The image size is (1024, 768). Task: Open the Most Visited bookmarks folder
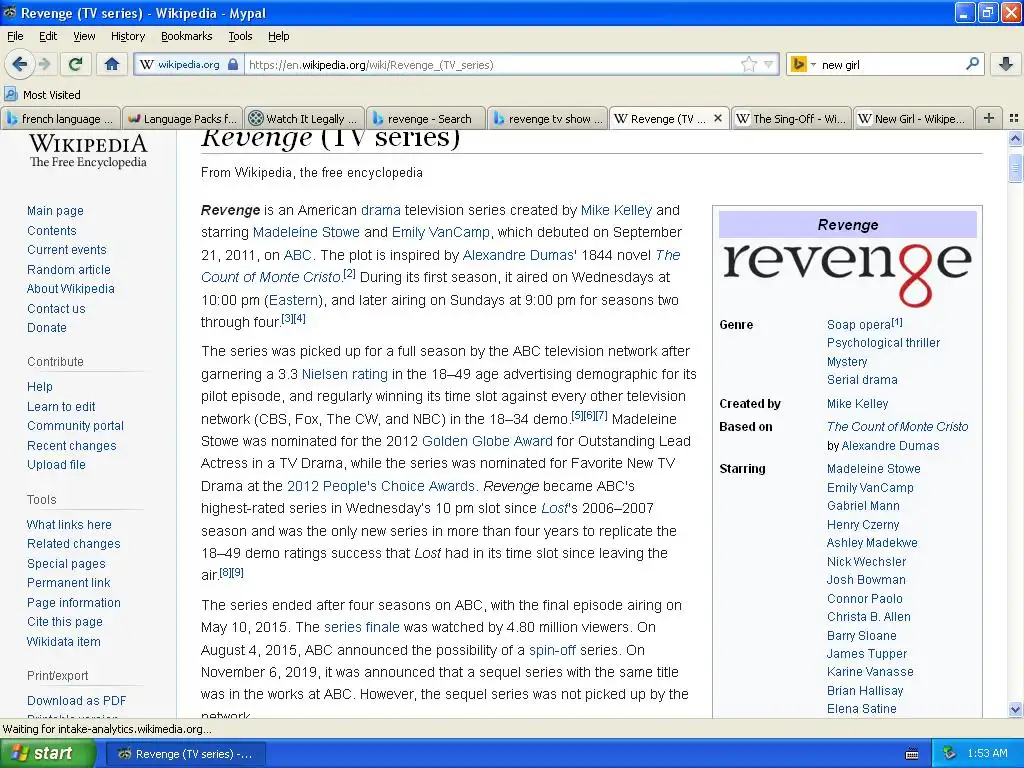(x=42, y=95)
